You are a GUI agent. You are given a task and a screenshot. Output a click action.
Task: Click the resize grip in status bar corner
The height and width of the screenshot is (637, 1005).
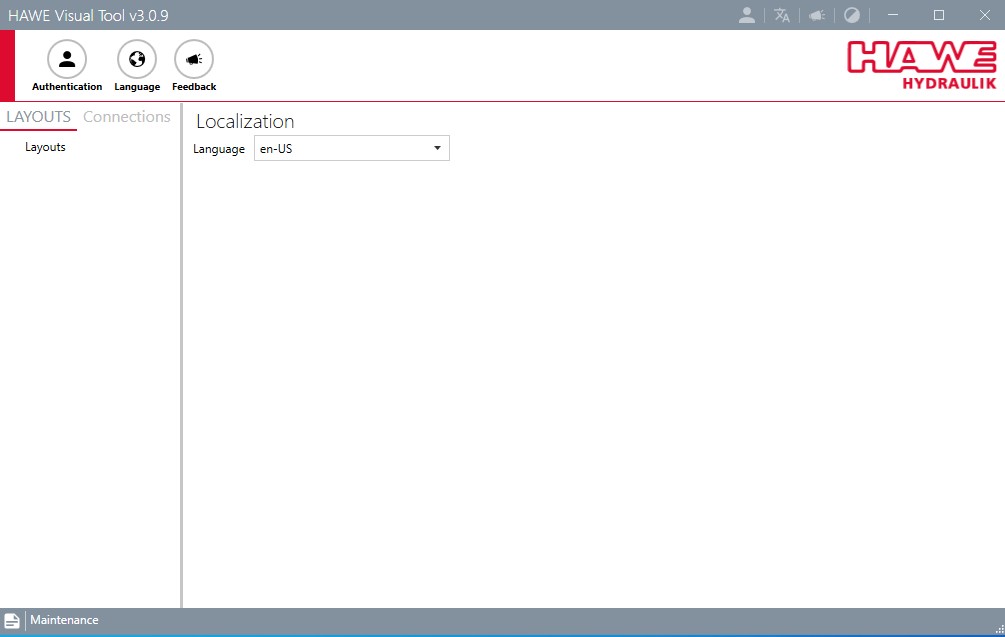tap(999, 629)
